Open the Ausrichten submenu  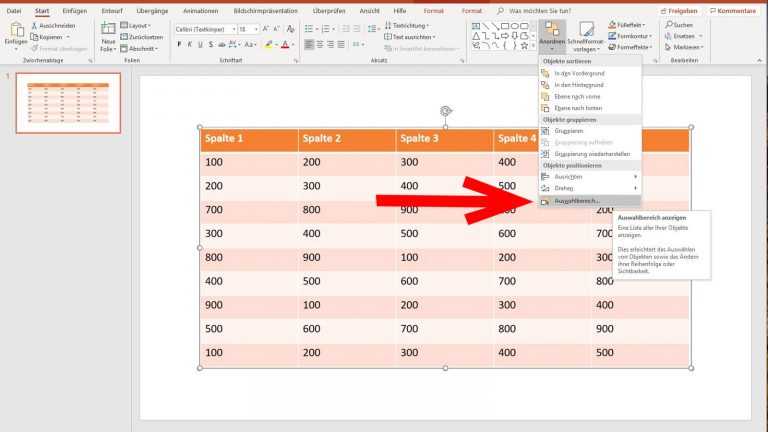coord(590,176)
